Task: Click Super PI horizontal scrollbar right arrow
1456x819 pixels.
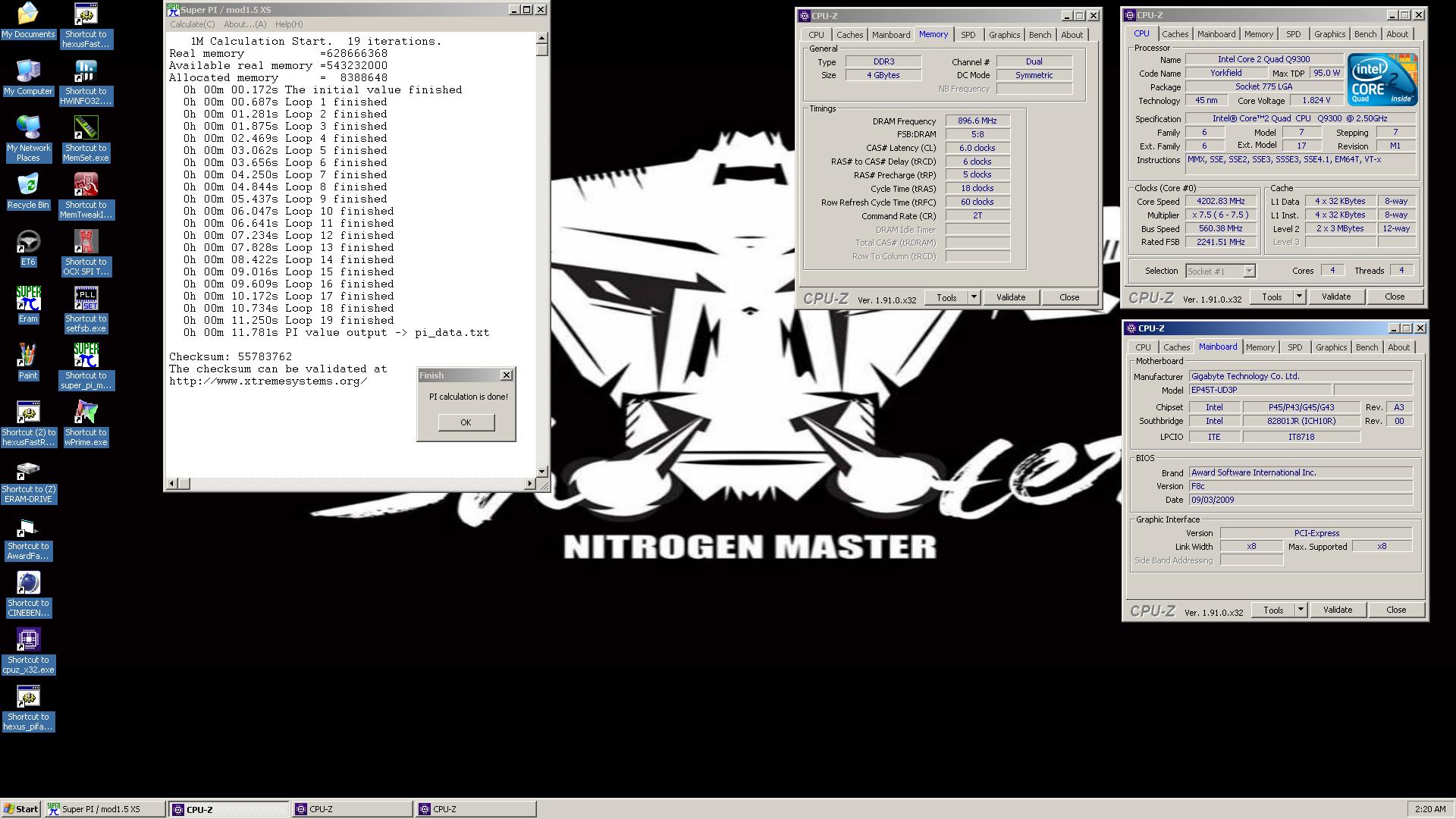Action: coord(529,483)
